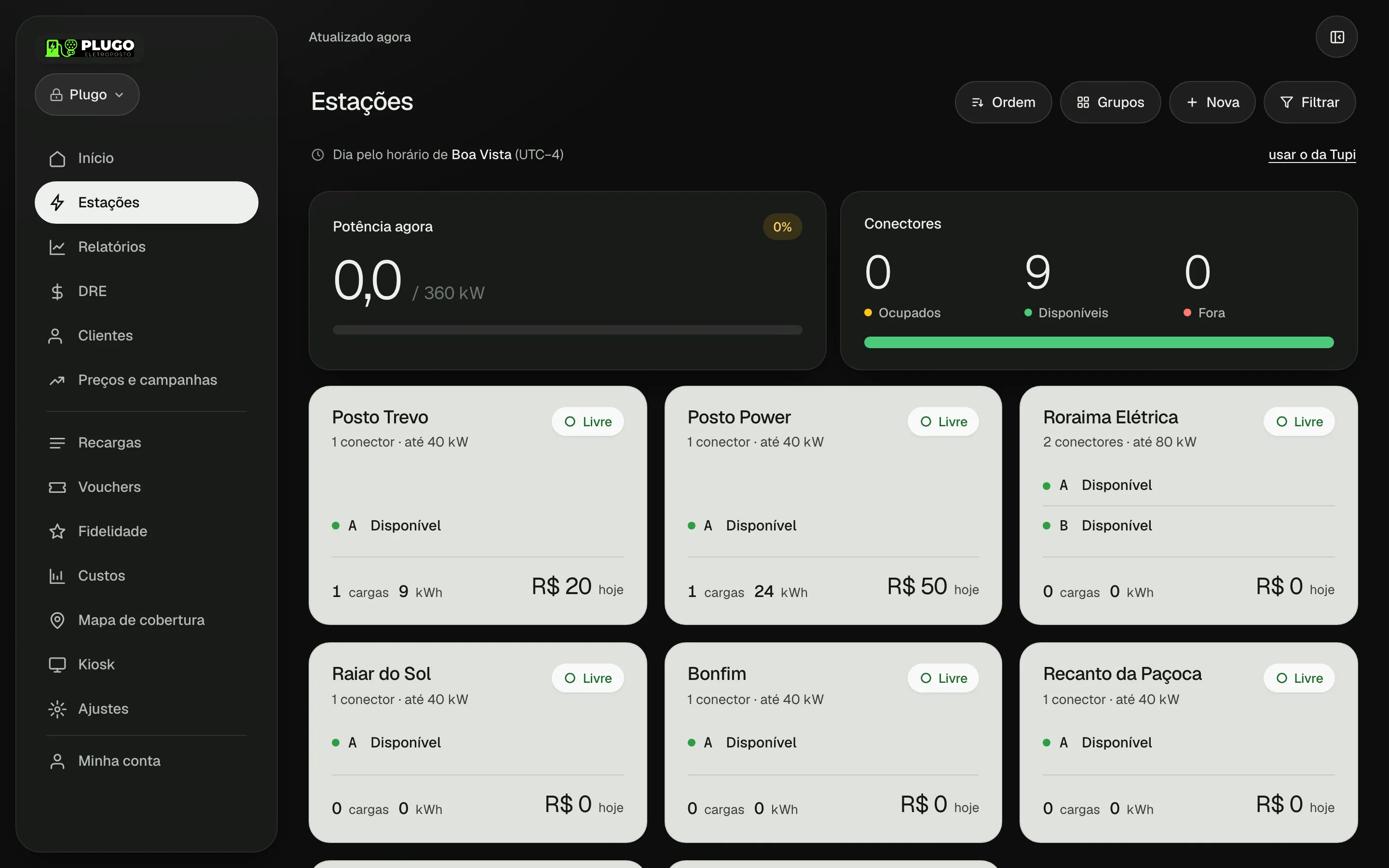Click the Recargas list icon
Image resolution: width=1389 pixels, height=868 pixels.
coord(57,443)
